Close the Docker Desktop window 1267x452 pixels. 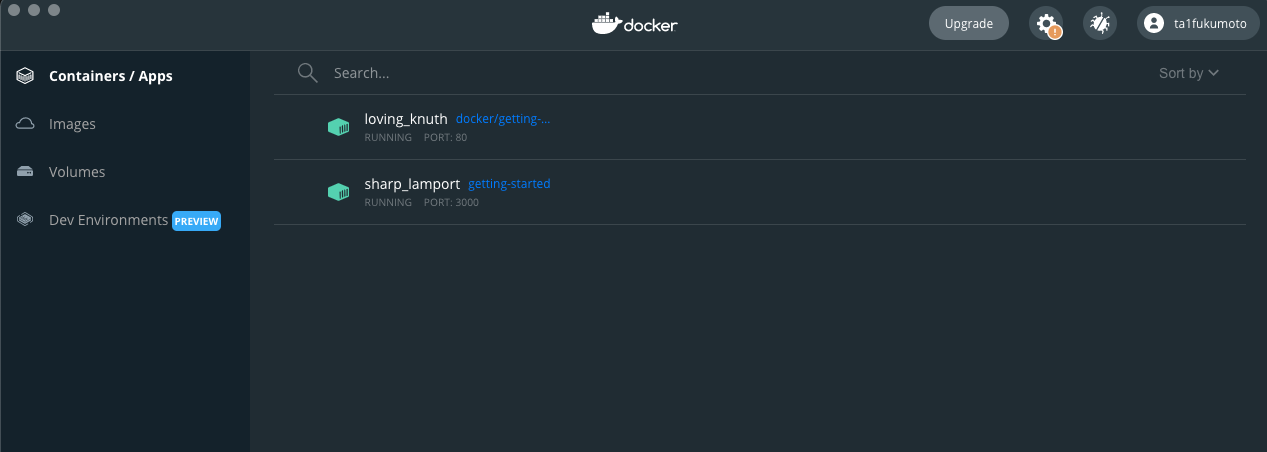tap(14, 10)
